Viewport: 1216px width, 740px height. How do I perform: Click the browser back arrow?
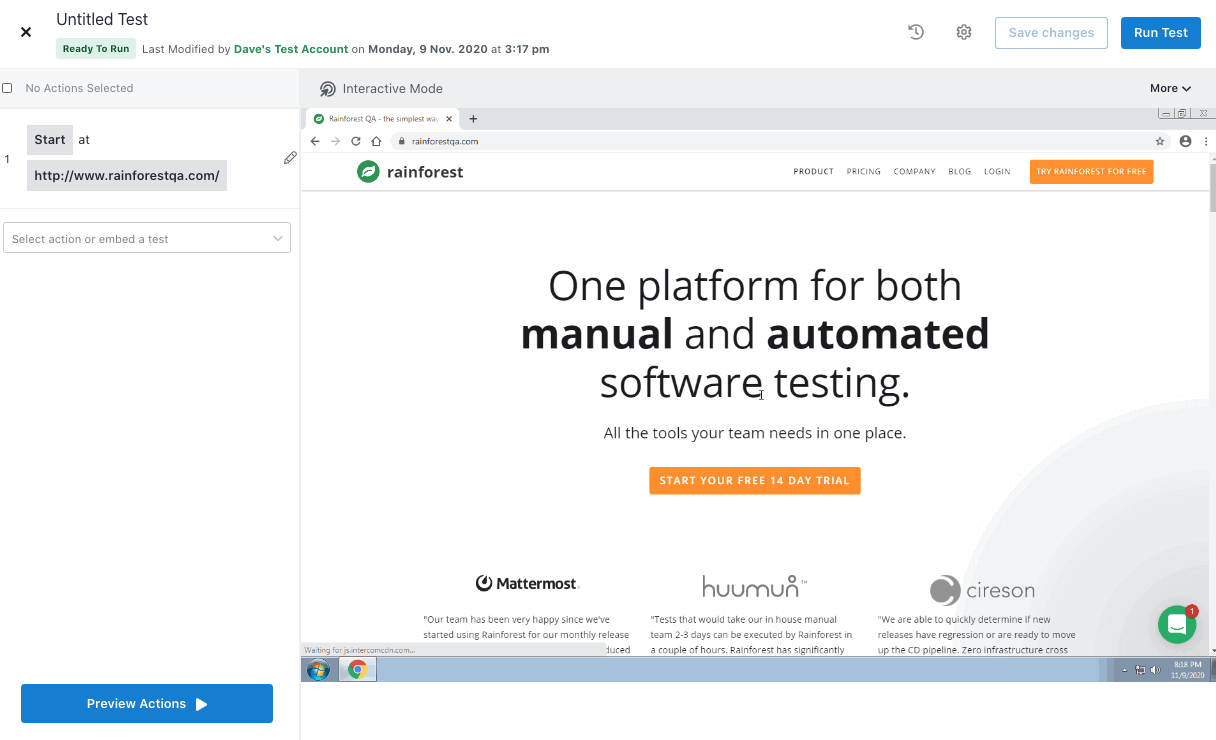click(x=315, y=141)
